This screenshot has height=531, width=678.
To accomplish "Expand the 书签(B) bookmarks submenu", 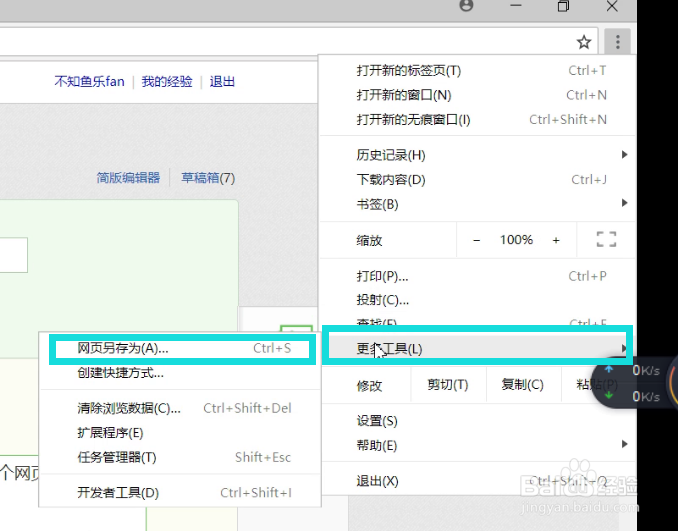I will tap(477, 204).
